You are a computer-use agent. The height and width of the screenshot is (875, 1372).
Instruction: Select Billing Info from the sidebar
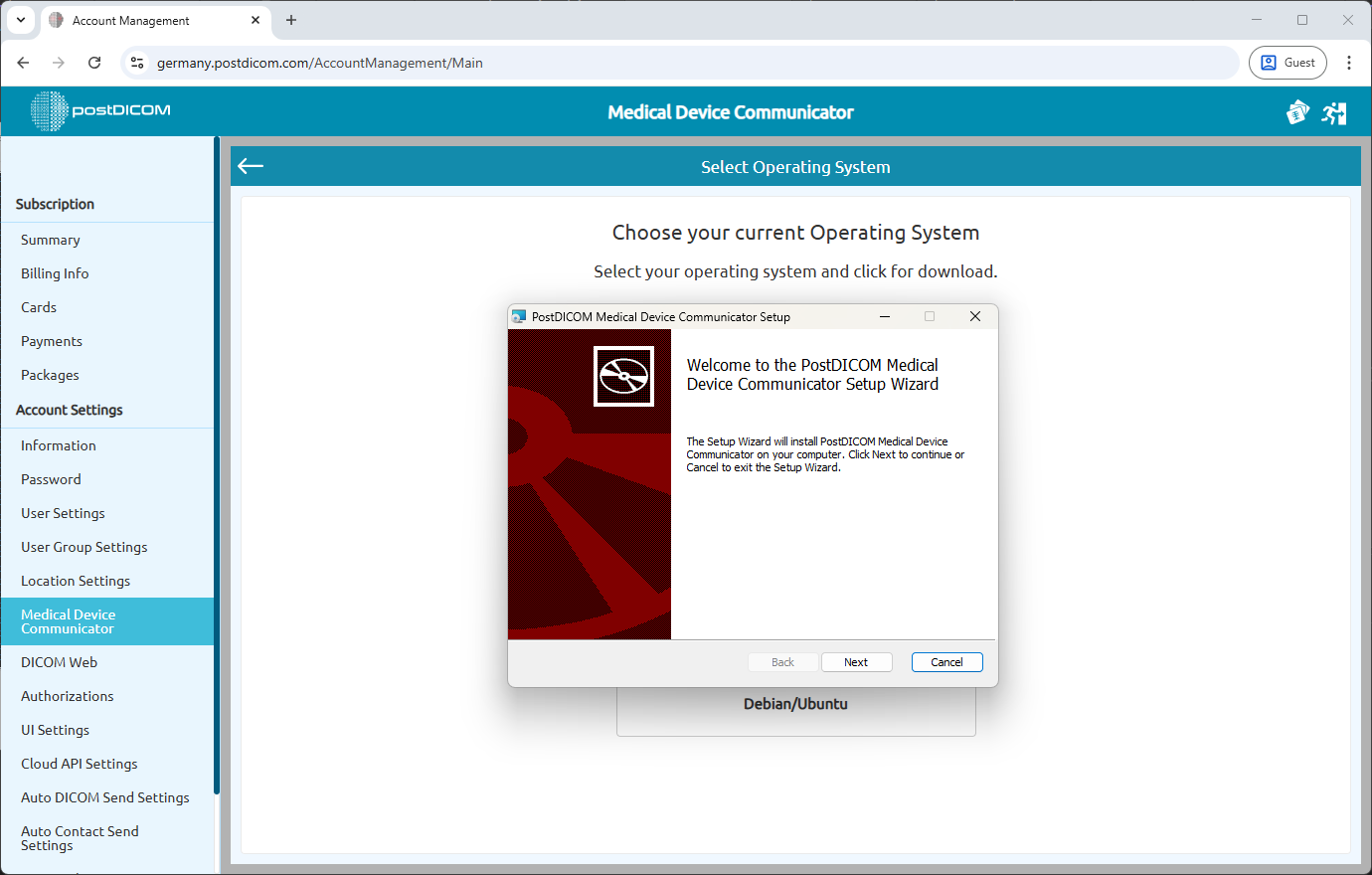pyautogui.click(x=55, y=272)
